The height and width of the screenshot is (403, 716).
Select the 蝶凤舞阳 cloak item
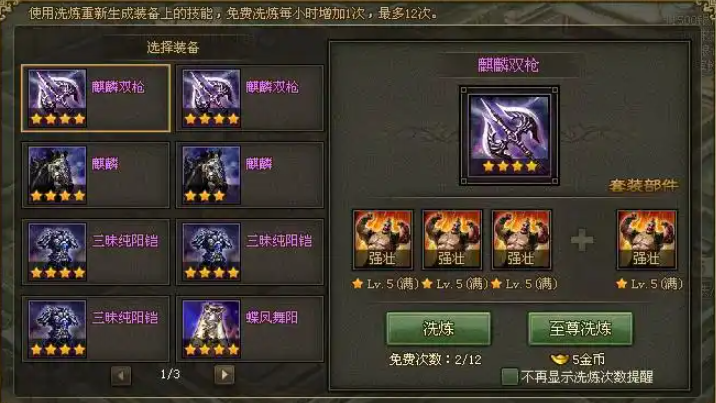point(250,329)
